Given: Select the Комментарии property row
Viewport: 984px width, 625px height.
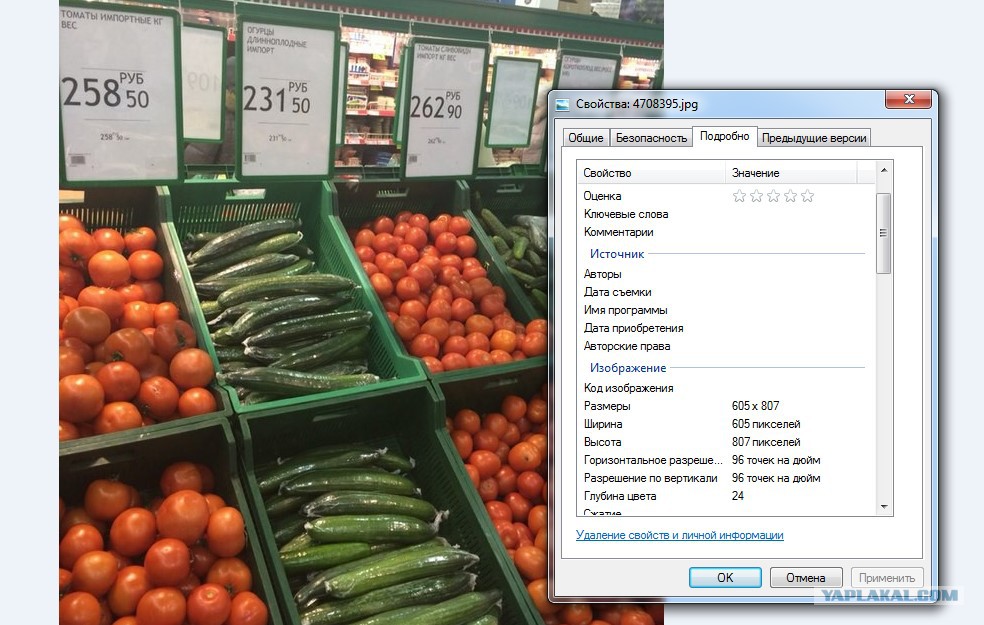Looking at the screenshot, I should tap(726, 232).
